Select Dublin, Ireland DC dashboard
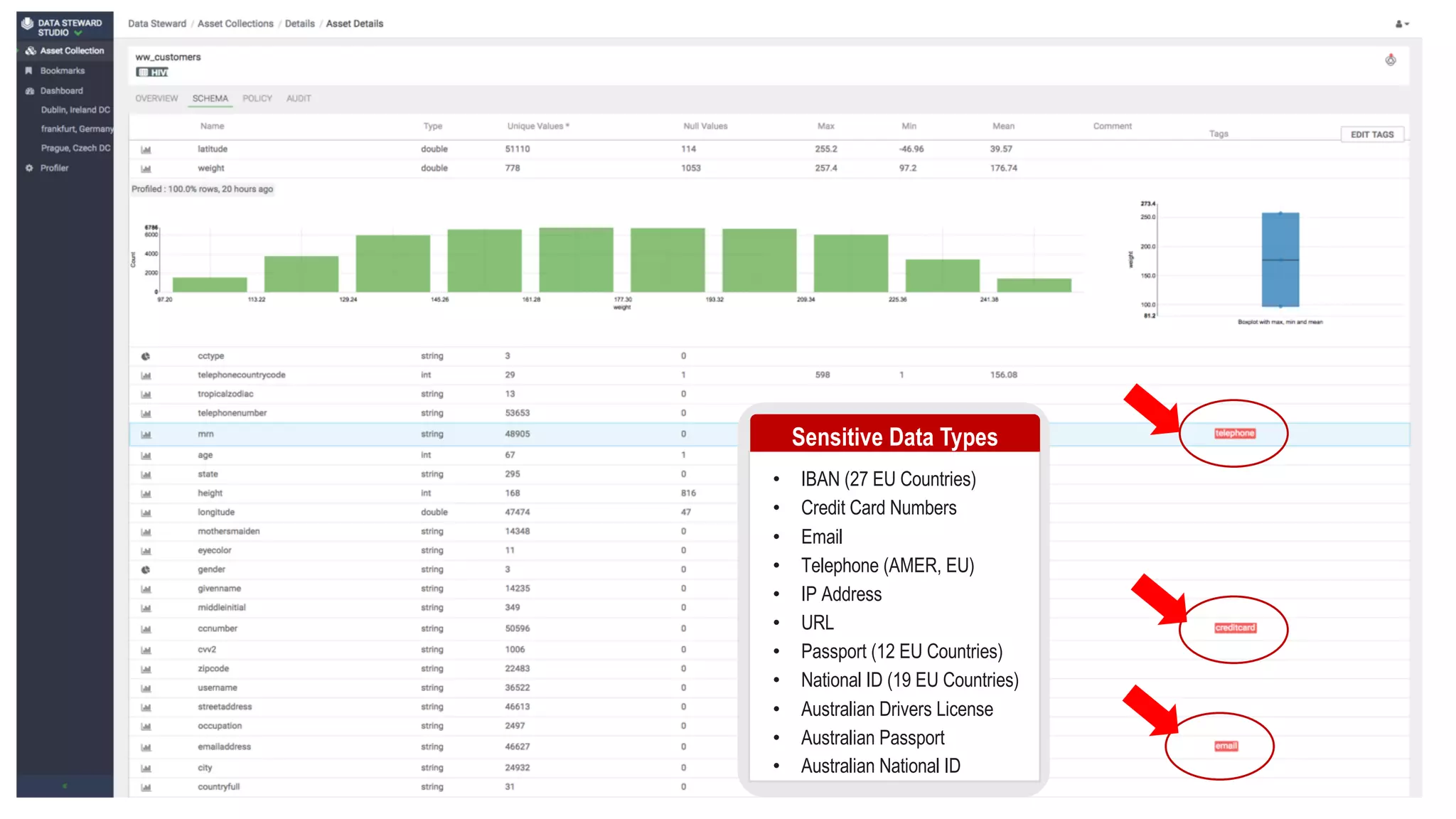This screenshot has height=819, width=1456. tap(75, 109)
